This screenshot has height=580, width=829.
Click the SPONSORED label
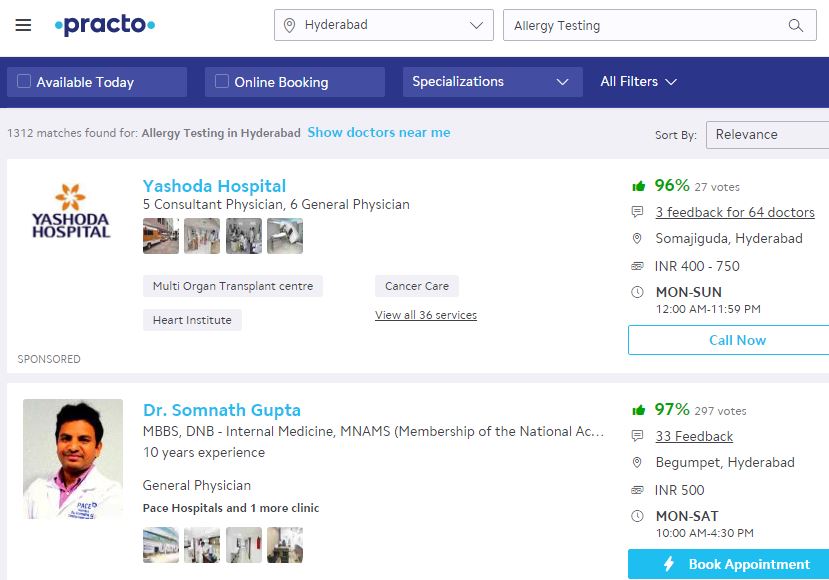49,359
